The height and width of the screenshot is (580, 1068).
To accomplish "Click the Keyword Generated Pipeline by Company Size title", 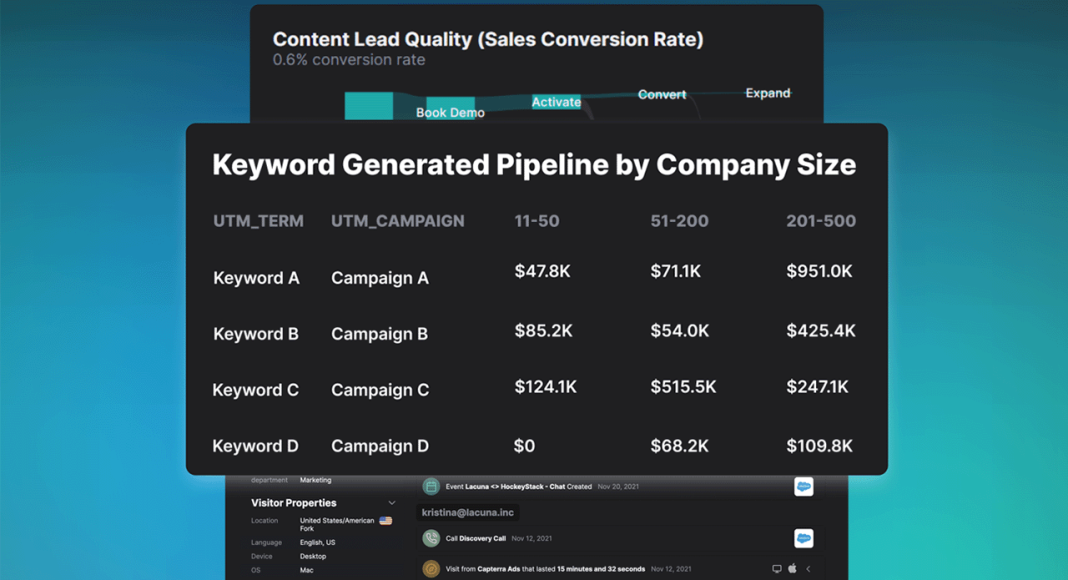I will [x=534, y=165].
